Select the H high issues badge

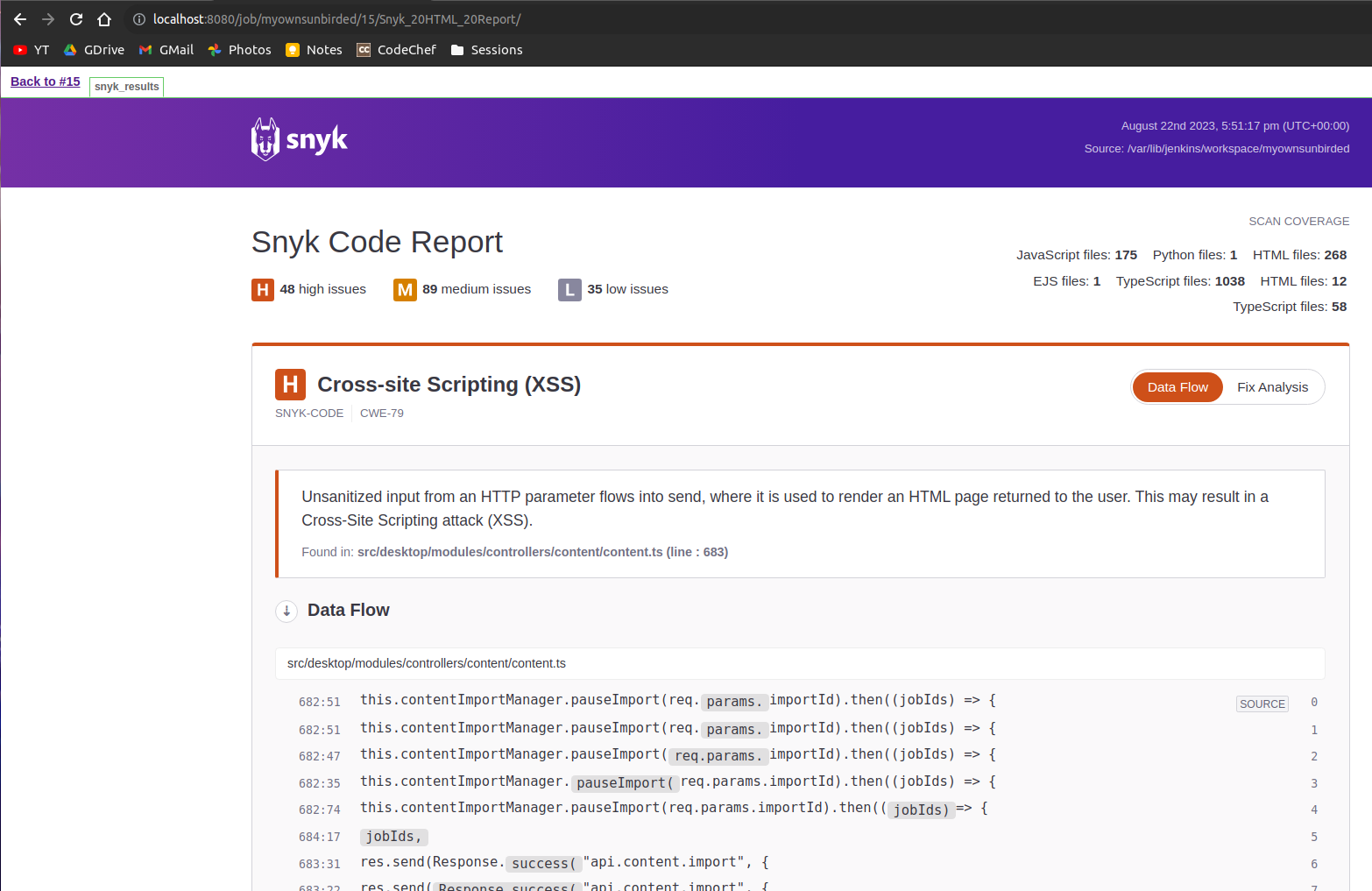(x=263, y=289)
